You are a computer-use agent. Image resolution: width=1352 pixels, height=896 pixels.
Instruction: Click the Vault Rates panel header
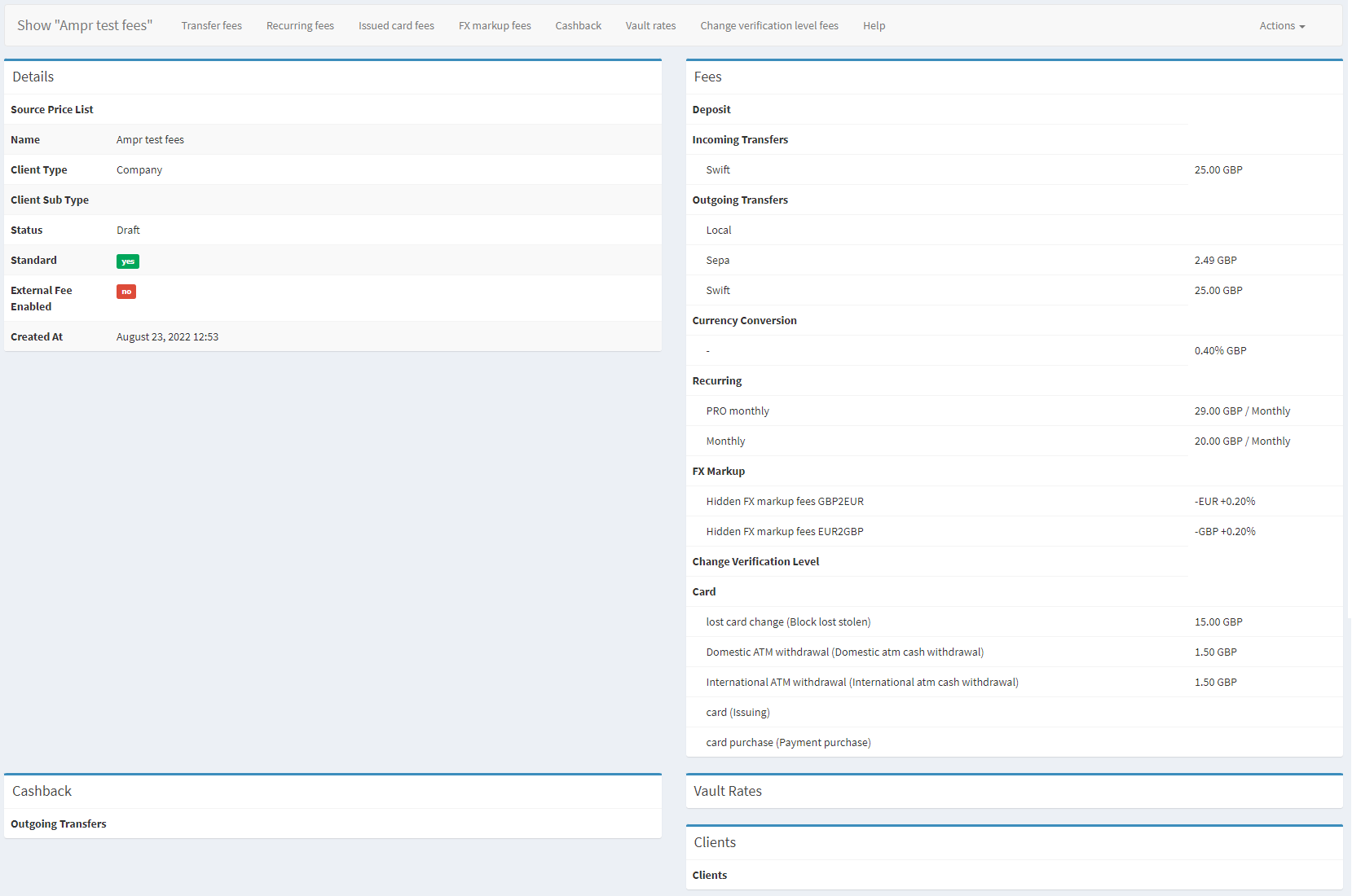728,792
